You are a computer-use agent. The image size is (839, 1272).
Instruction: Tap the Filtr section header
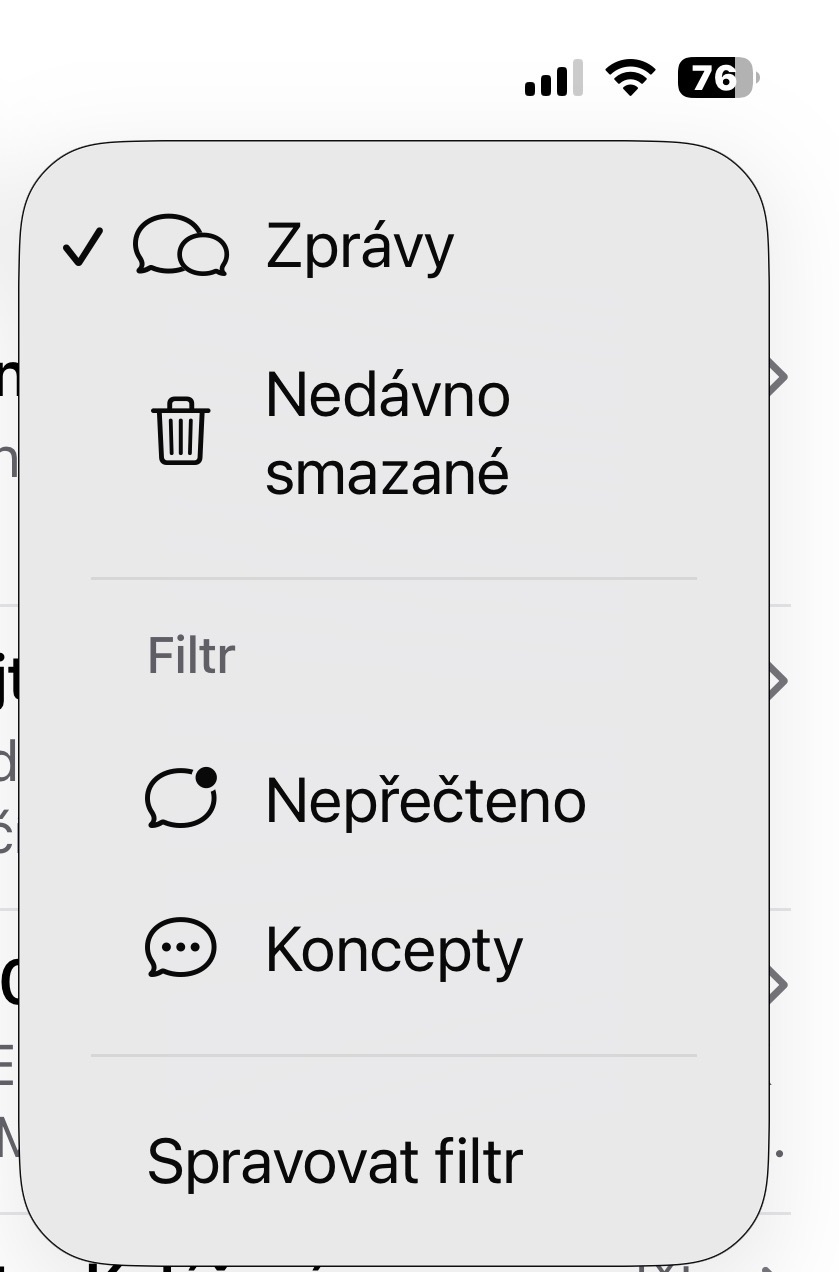pos(191,656)
